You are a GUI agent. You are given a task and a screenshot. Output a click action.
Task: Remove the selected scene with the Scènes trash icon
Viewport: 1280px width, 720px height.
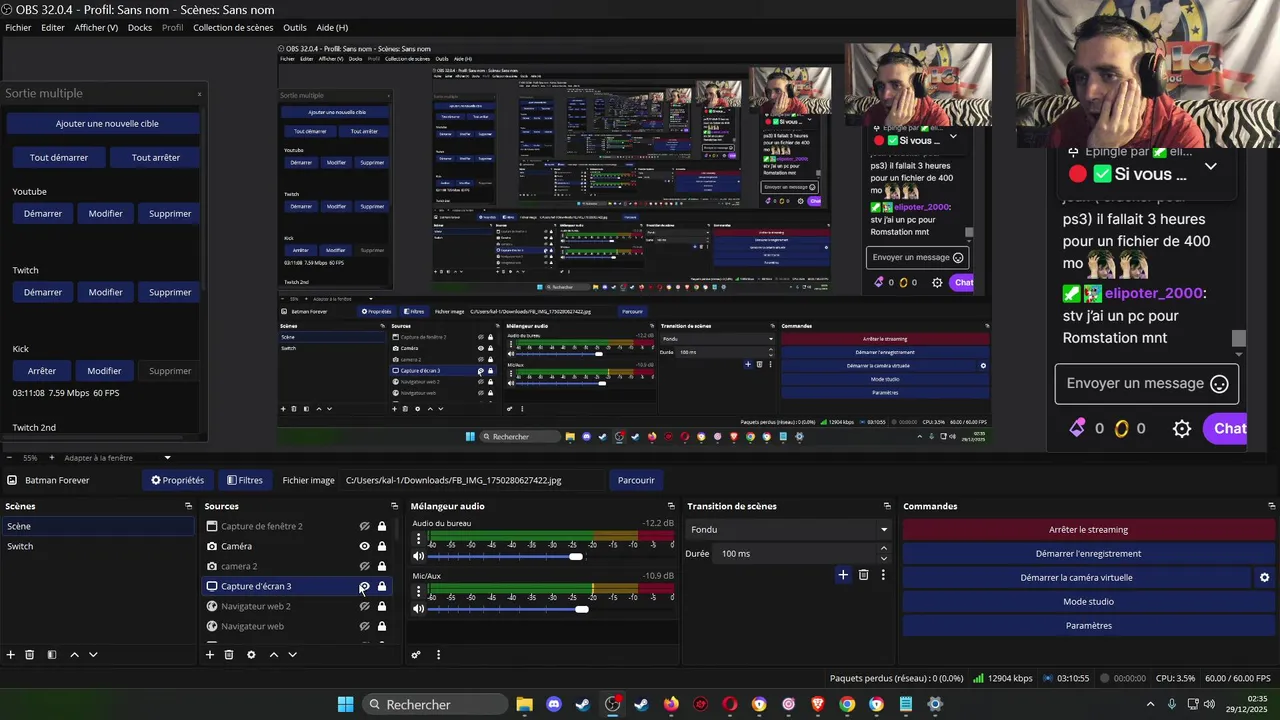tap(30, 655)
